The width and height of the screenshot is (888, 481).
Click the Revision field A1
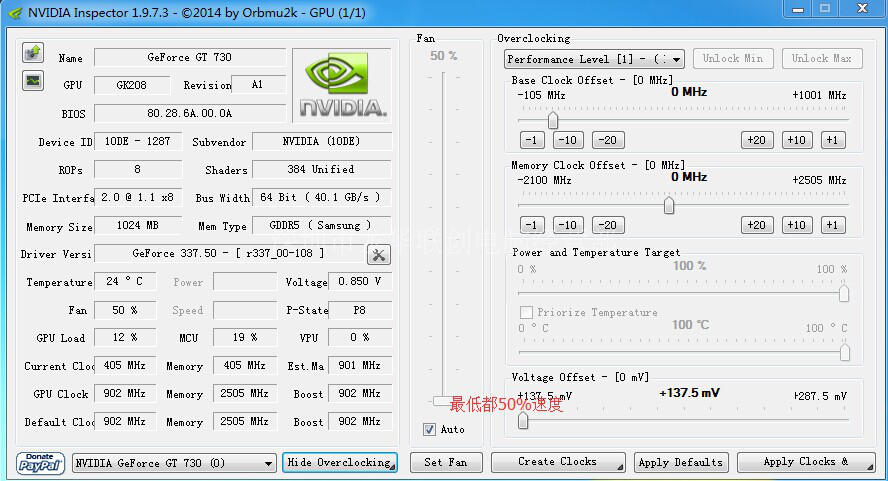pyautogui.click(x=258, y=84)
